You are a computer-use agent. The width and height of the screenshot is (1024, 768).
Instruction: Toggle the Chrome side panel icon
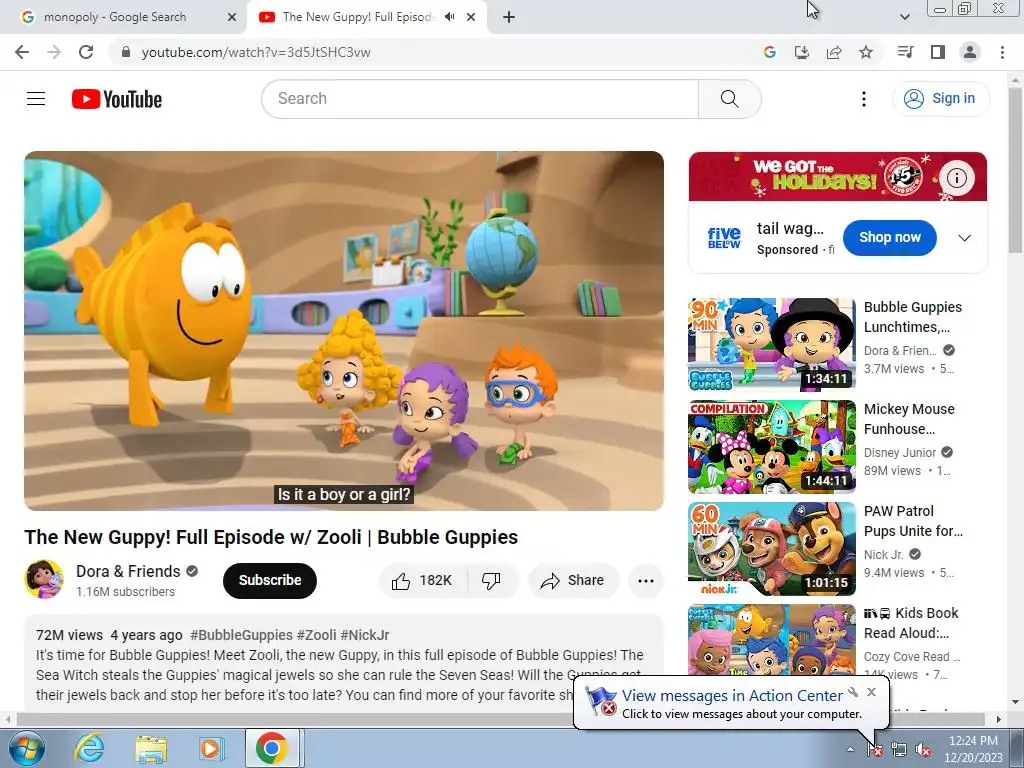coord(938,52)
